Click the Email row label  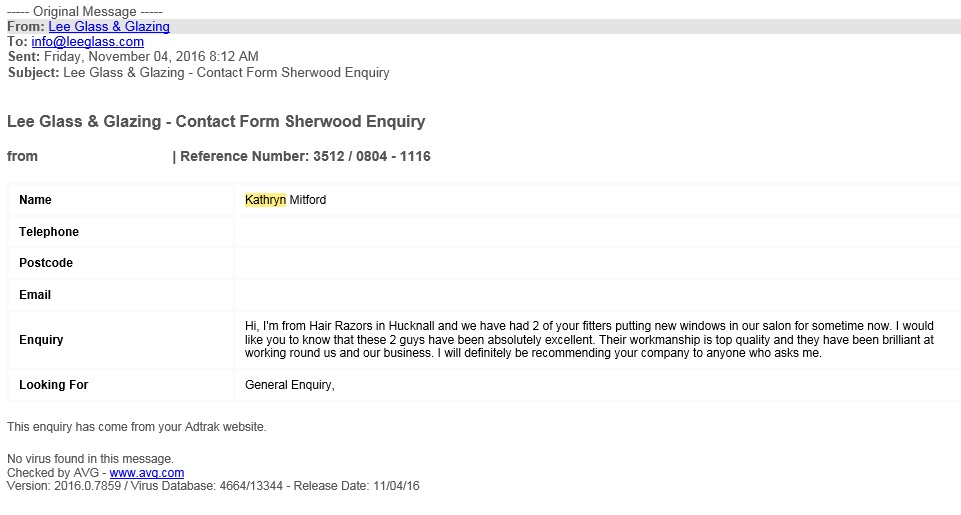(x=35, y=295)
